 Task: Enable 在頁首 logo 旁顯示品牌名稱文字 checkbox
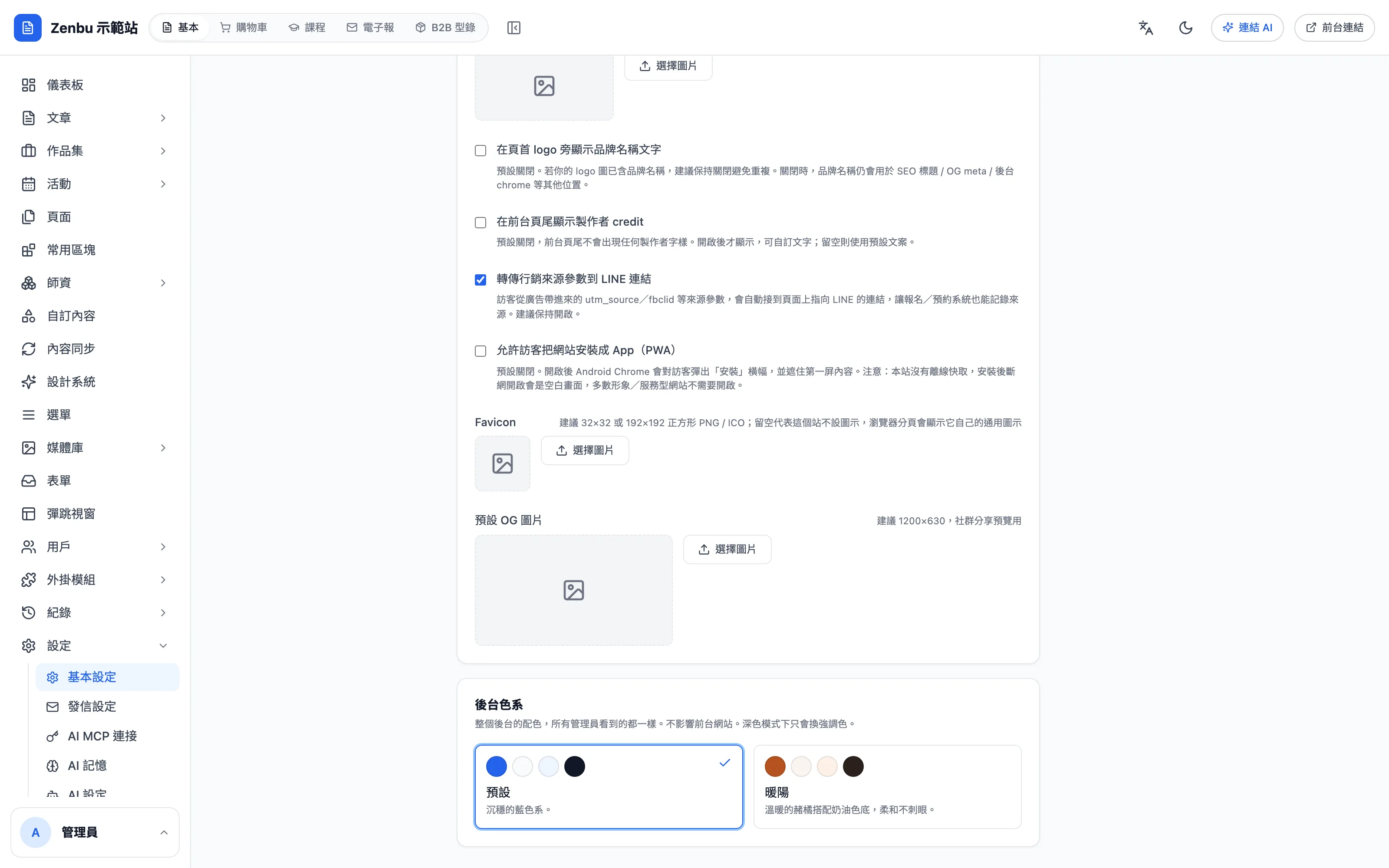[x=481, y=151]
